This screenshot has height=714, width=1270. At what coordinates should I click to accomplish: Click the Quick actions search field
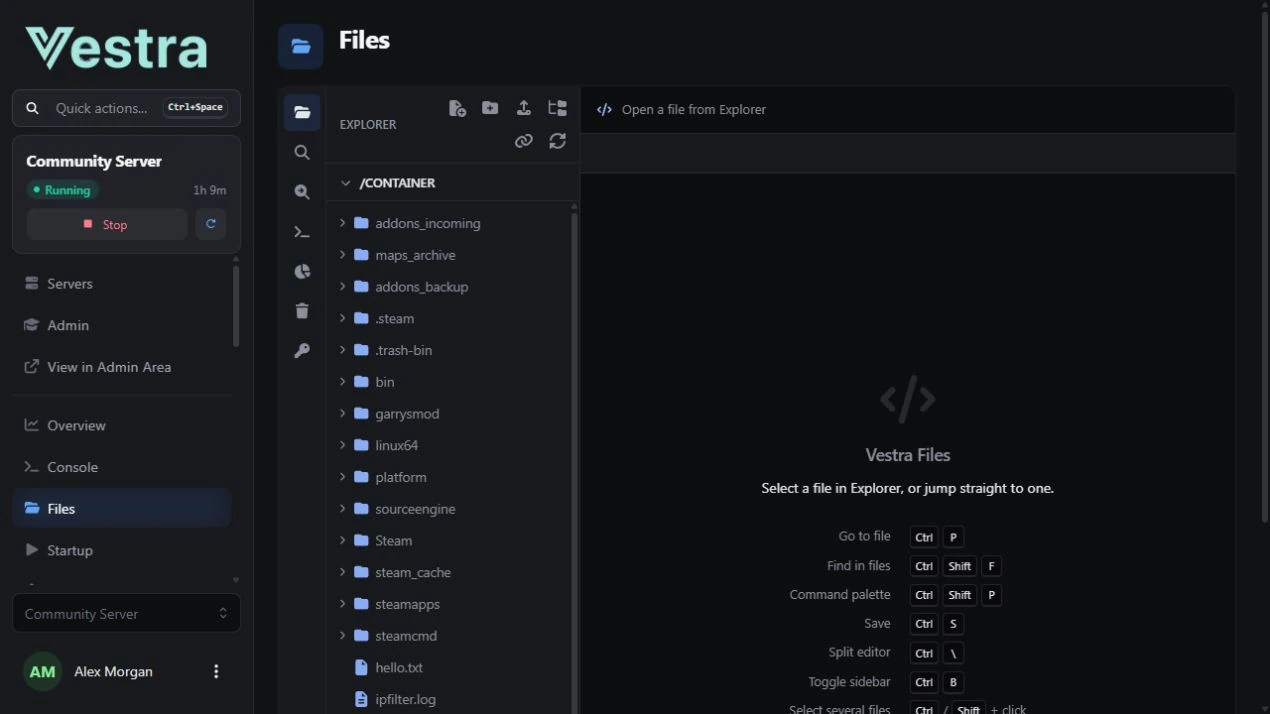126,108
